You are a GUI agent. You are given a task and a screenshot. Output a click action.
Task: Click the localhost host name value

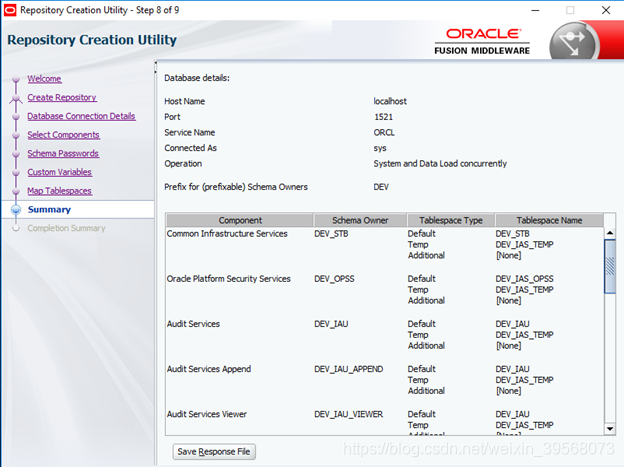(x=390, y=102)
